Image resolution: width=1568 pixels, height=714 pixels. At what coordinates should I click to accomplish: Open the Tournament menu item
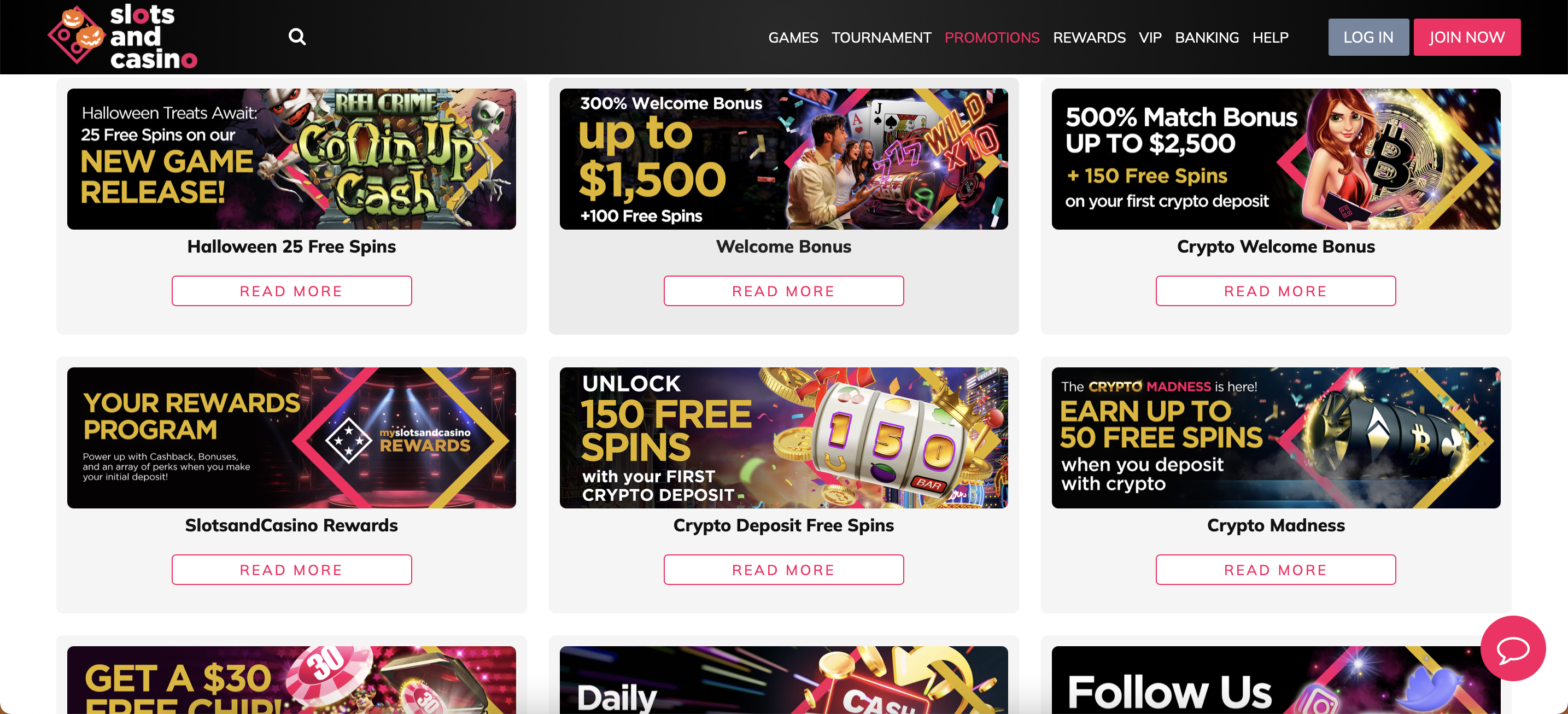pos(881,38)
